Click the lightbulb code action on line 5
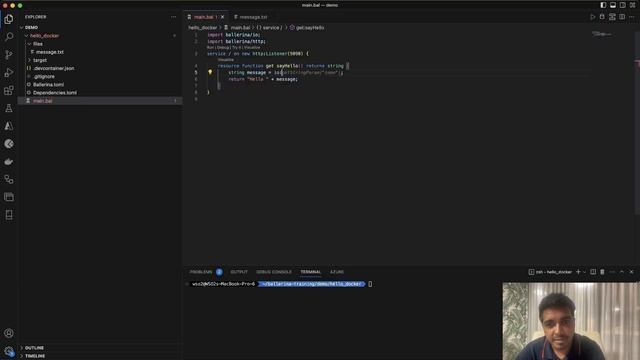 (210, 72)
